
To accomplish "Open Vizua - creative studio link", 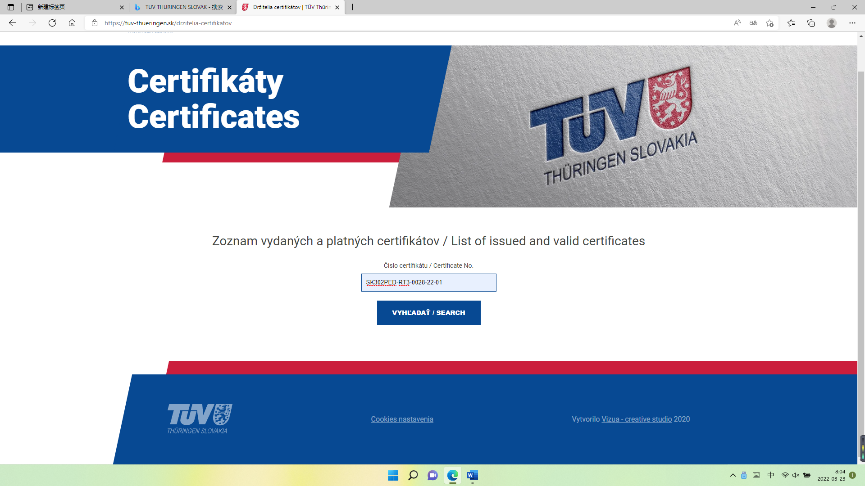I will click(x=637, y=419).
